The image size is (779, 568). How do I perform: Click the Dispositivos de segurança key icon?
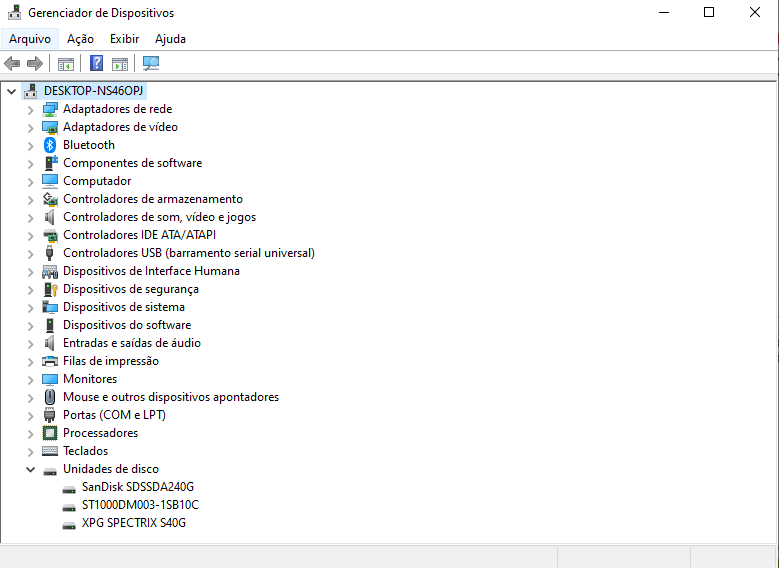(51, 289)
